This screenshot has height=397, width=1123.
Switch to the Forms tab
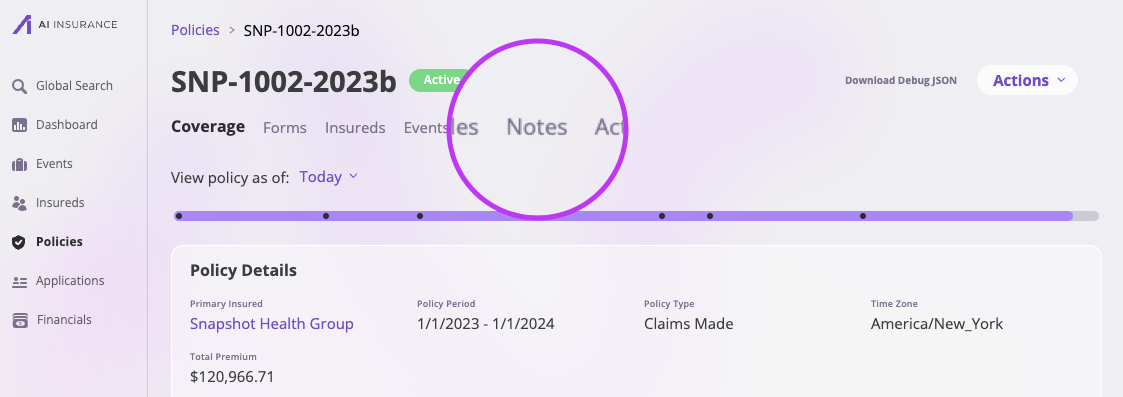click(x=284, y=128)
